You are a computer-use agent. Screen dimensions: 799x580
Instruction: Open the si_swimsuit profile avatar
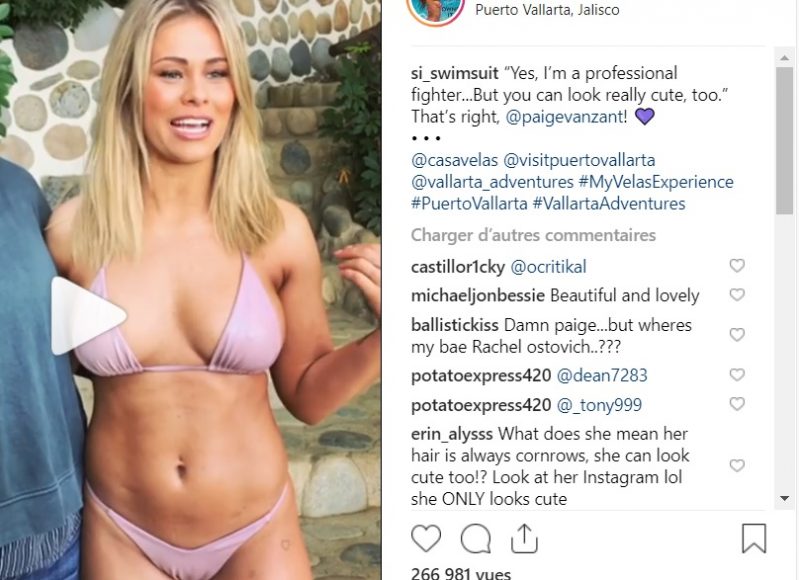tap(435, 8)
